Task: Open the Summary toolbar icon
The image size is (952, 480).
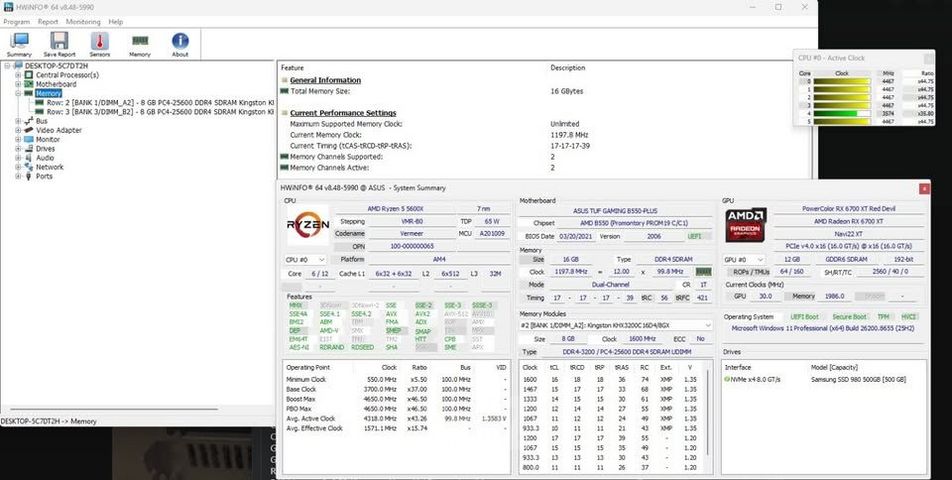Action: (19, 41)
